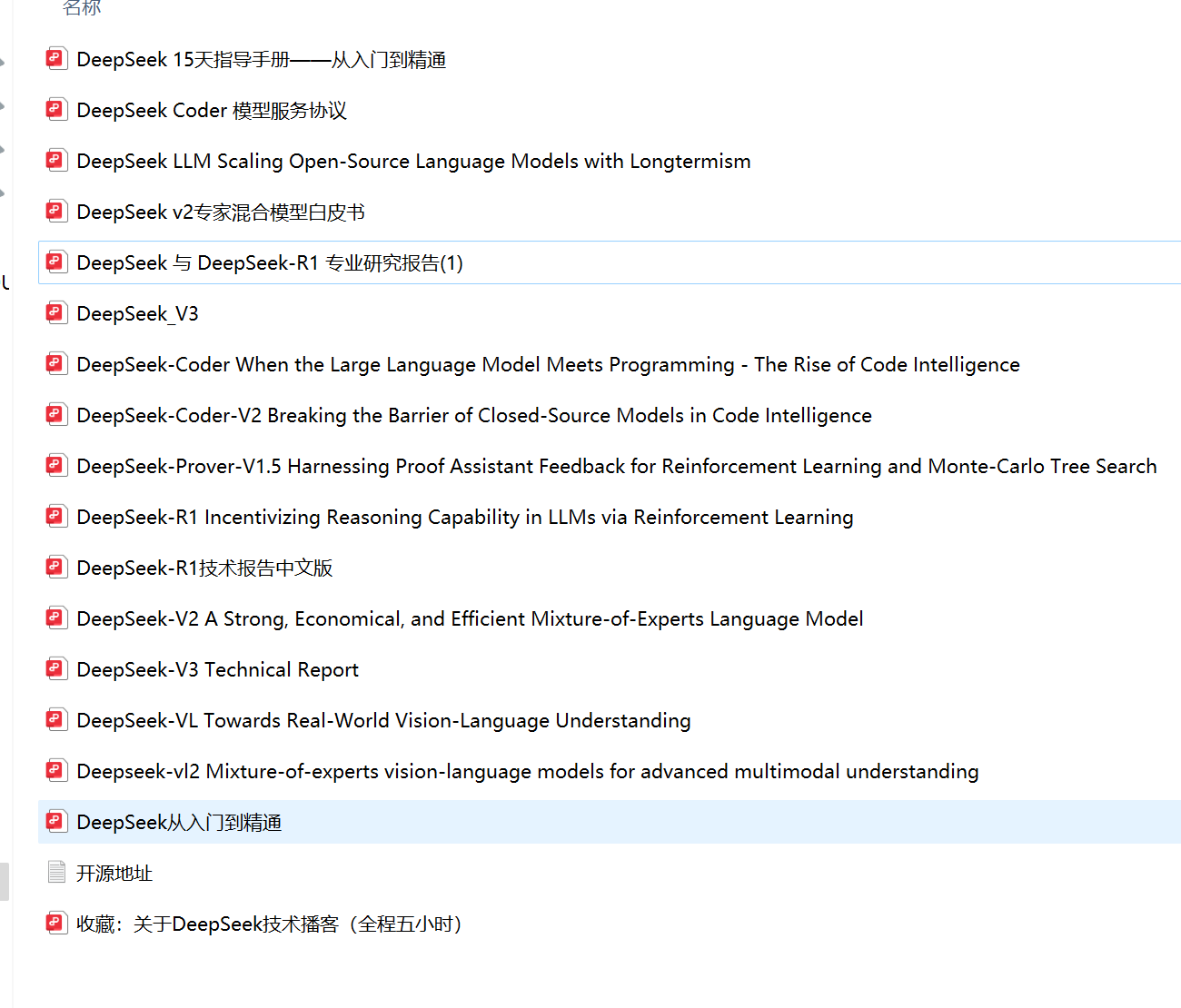Click PDF icon of DeepSeek-V3 Technical Report
1181x1008 pixels.
pyautogui.click(x=56, y=669)
